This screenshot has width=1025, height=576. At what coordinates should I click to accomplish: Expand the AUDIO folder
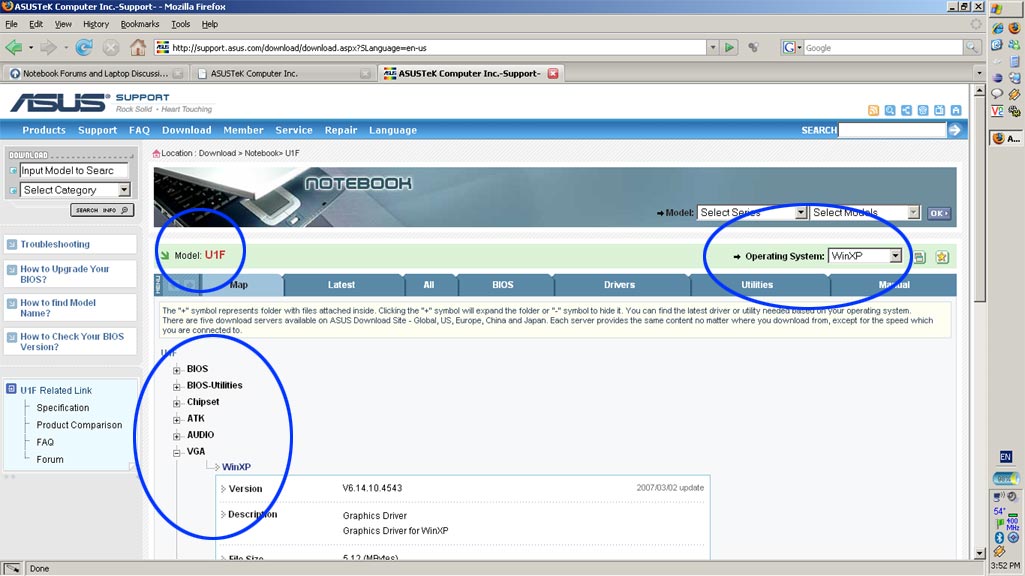[x=176, y=435]
